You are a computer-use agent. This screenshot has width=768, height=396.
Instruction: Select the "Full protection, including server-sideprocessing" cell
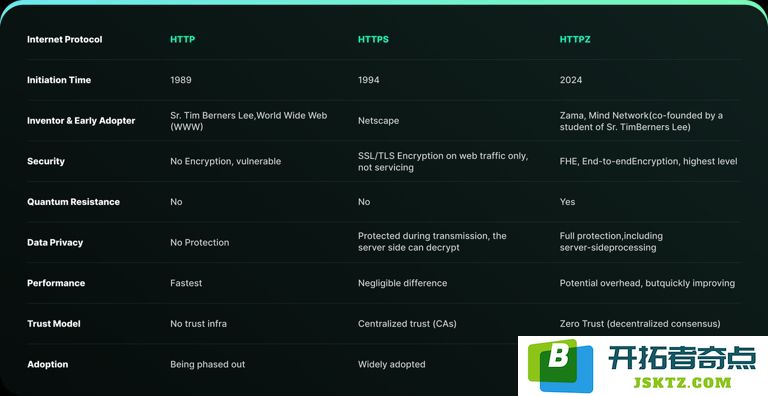click(x=611, y=242)
